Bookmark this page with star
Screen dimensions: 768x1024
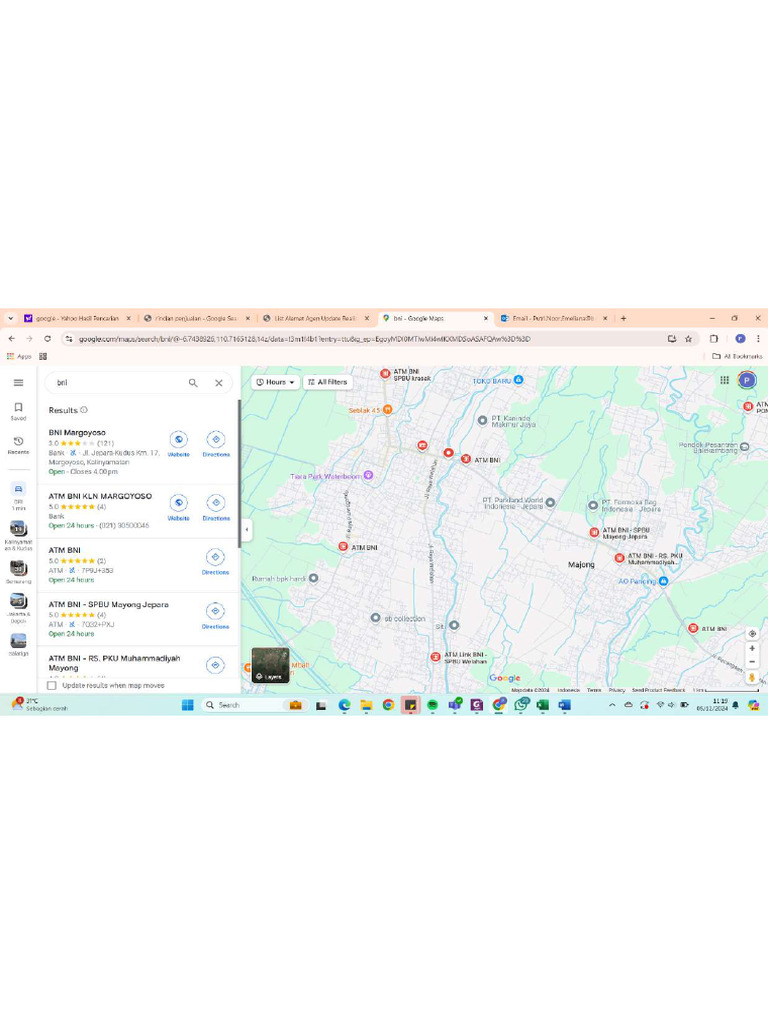pos(688,338)
